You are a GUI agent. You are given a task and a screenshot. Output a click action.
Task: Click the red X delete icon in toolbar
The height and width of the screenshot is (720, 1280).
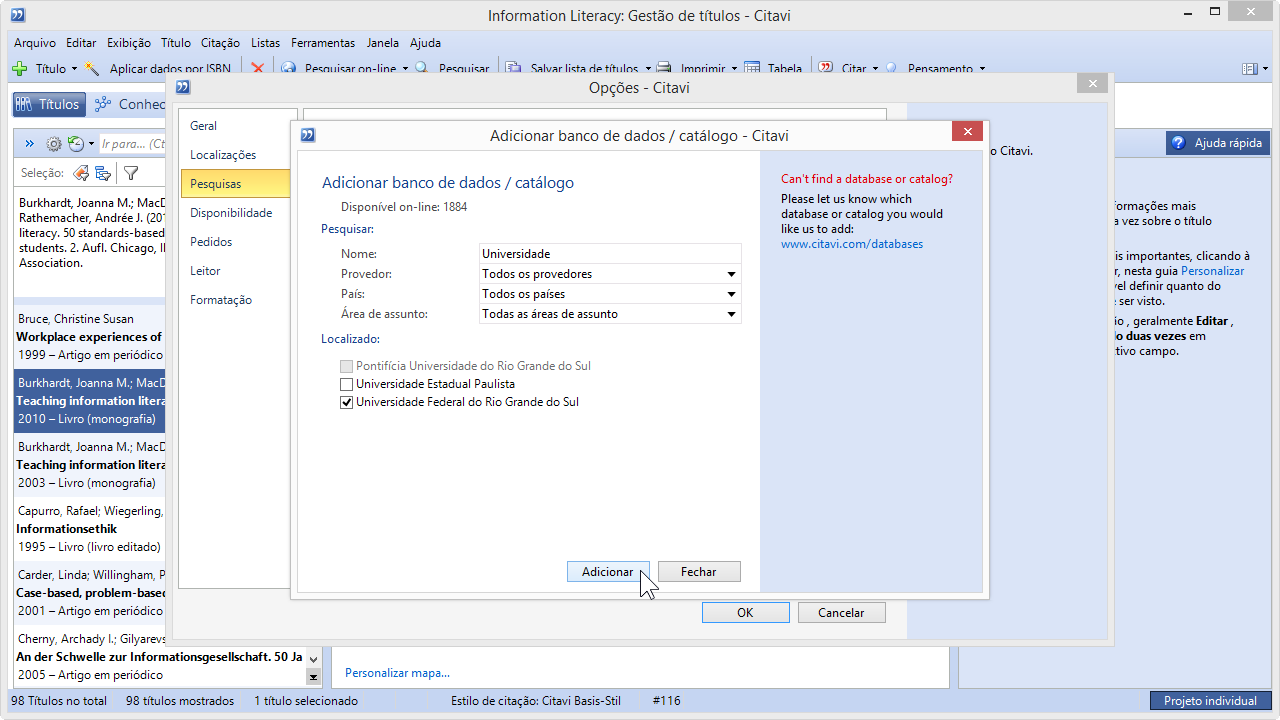tap(257, 69)
